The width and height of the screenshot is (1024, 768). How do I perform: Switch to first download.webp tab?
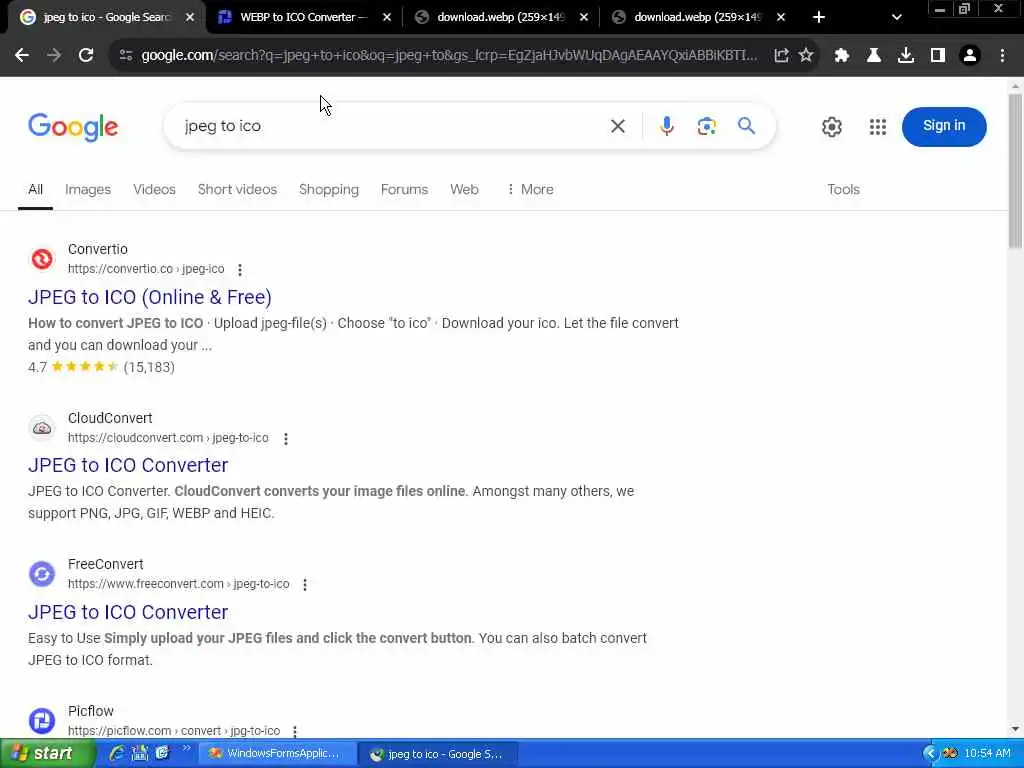tap(500, 17)
